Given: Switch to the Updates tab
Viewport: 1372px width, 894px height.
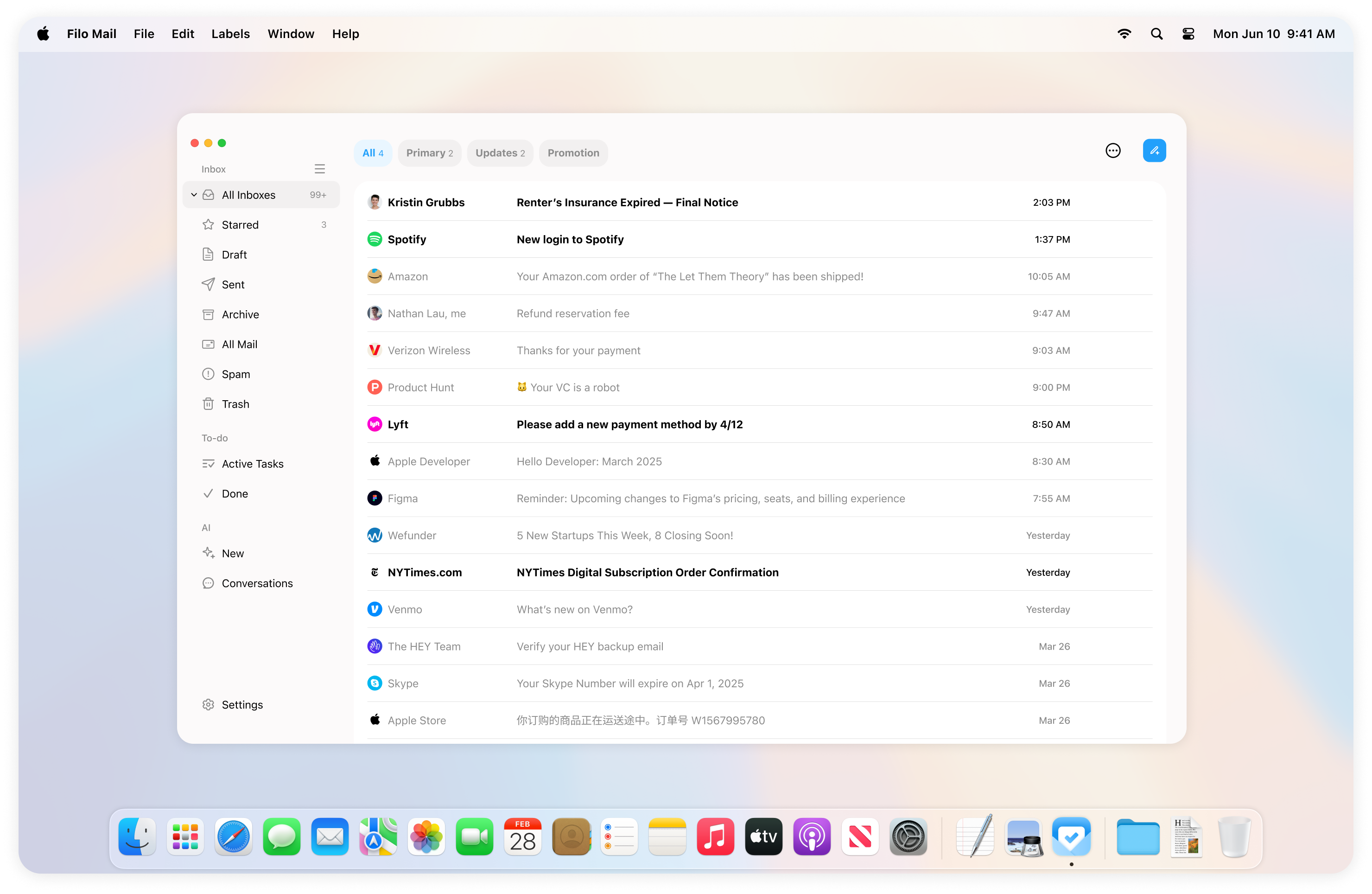Looking at the screenshot, I should coord(500,153).
